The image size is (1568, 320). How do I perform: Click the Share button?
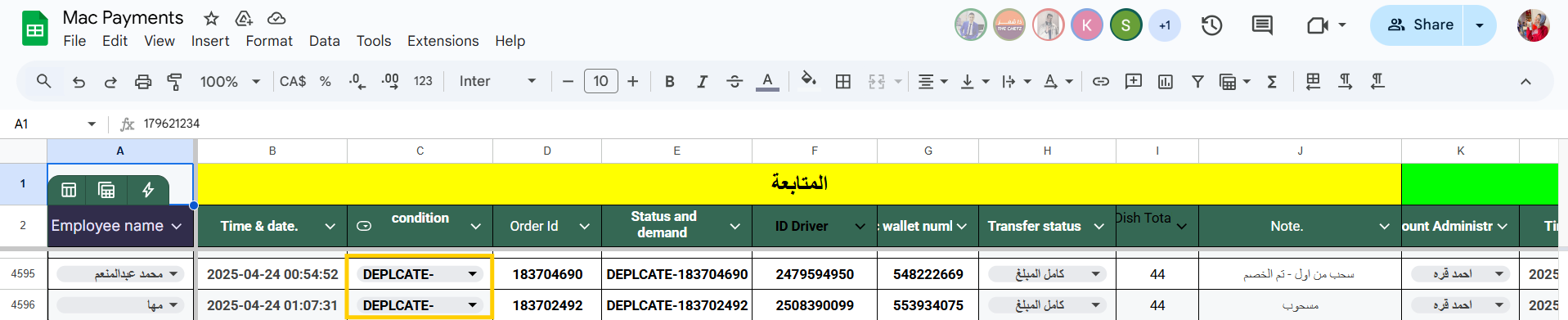pyautogui.click(x=1419, y=25)
